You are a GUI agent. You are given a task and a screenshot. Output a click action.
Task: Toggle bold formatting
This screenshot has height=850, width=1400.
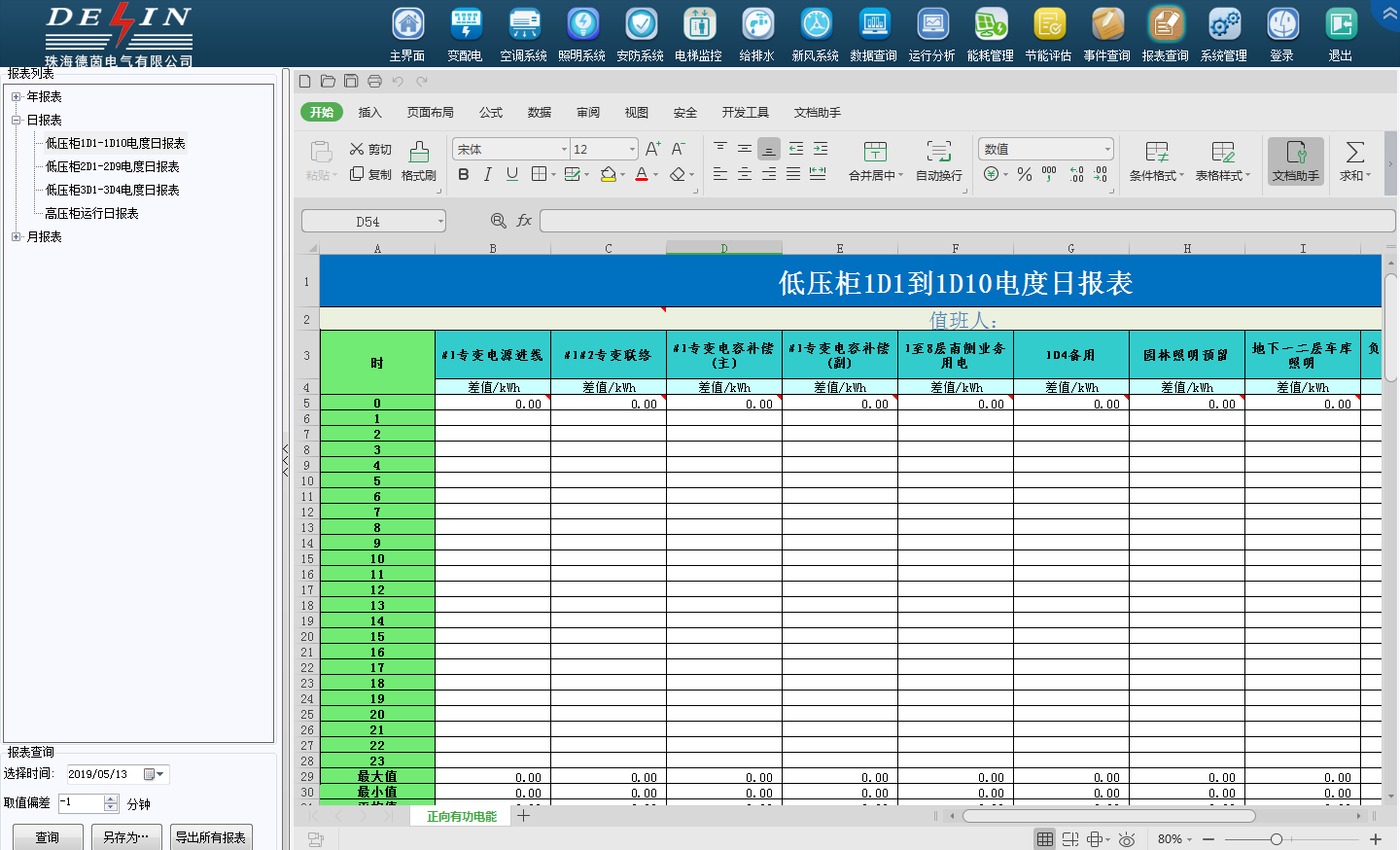click(x=464, y=174)
